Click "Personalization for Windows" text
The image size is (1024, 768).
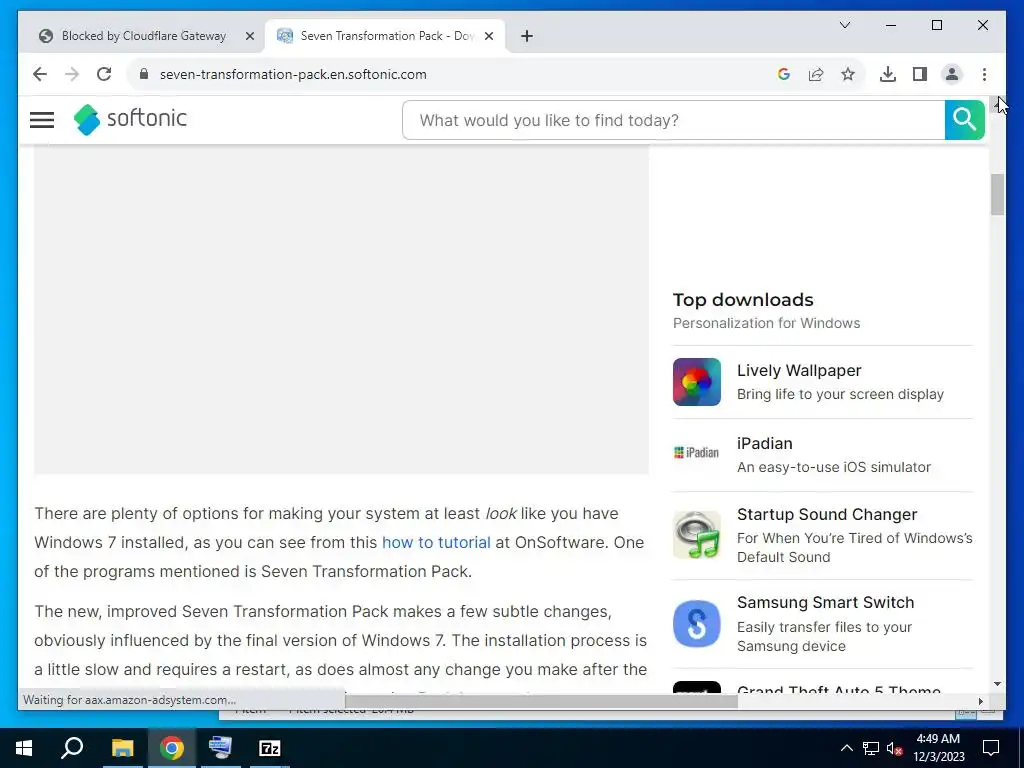[x=766, y=323]
